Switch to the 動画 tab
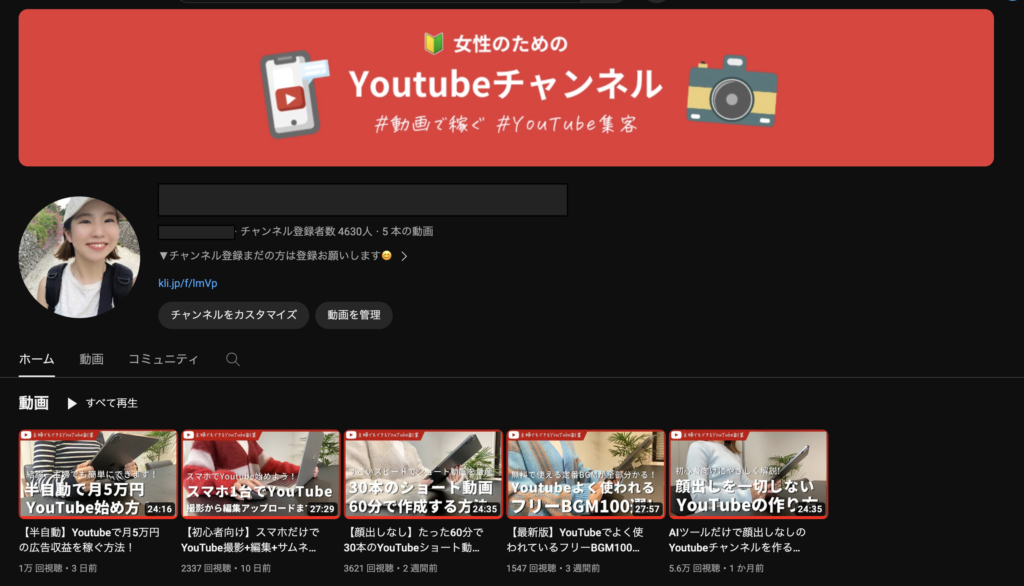 91,359
